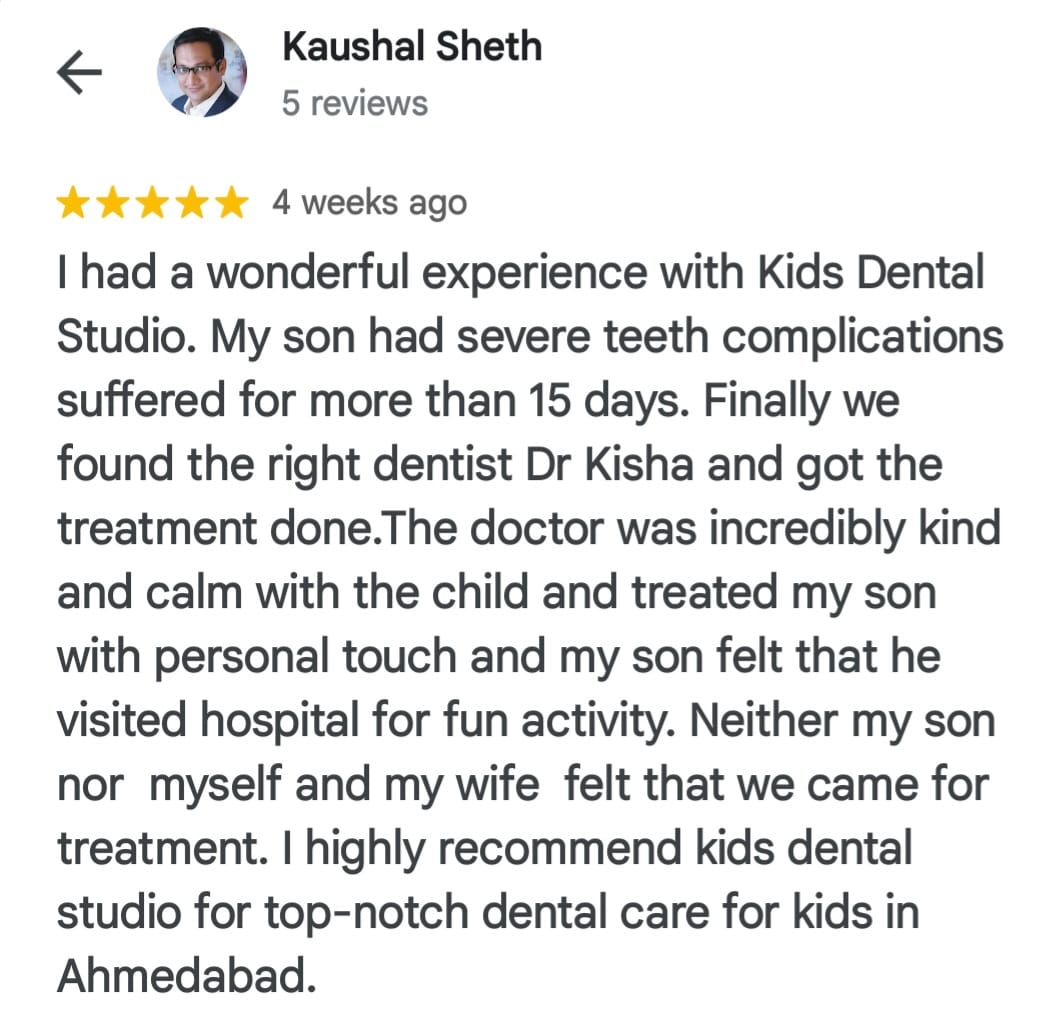
Task: Click the first yellow rating star
Action: click(73, 203)
